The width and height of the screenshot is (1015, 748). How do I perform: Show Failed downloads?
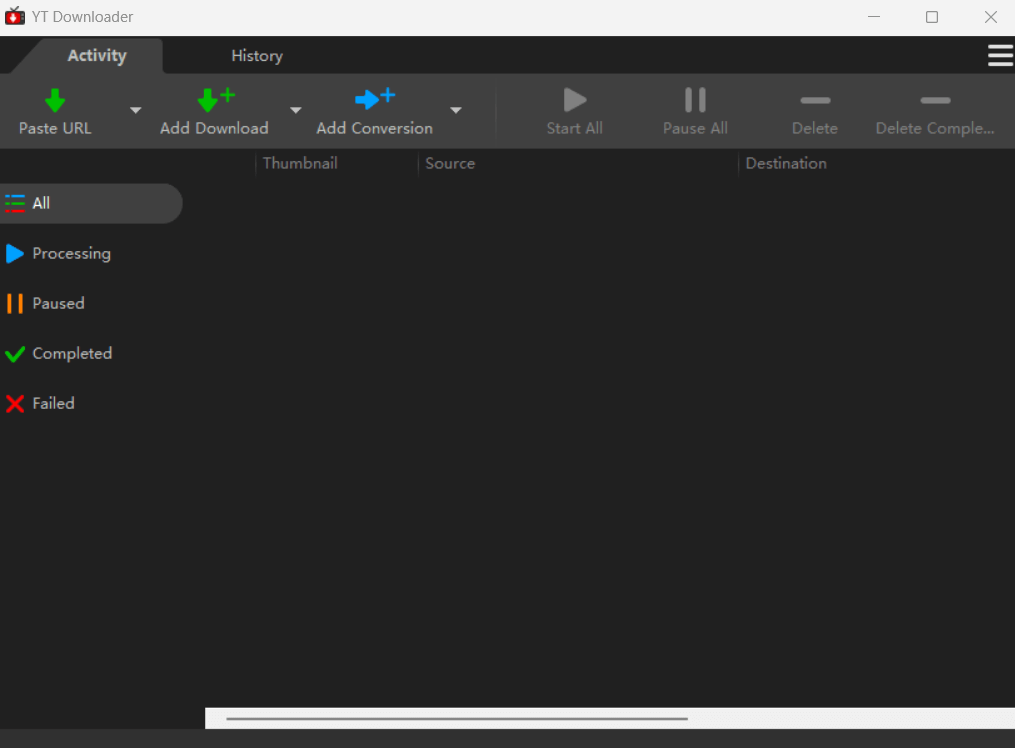(x=53, y=404)
